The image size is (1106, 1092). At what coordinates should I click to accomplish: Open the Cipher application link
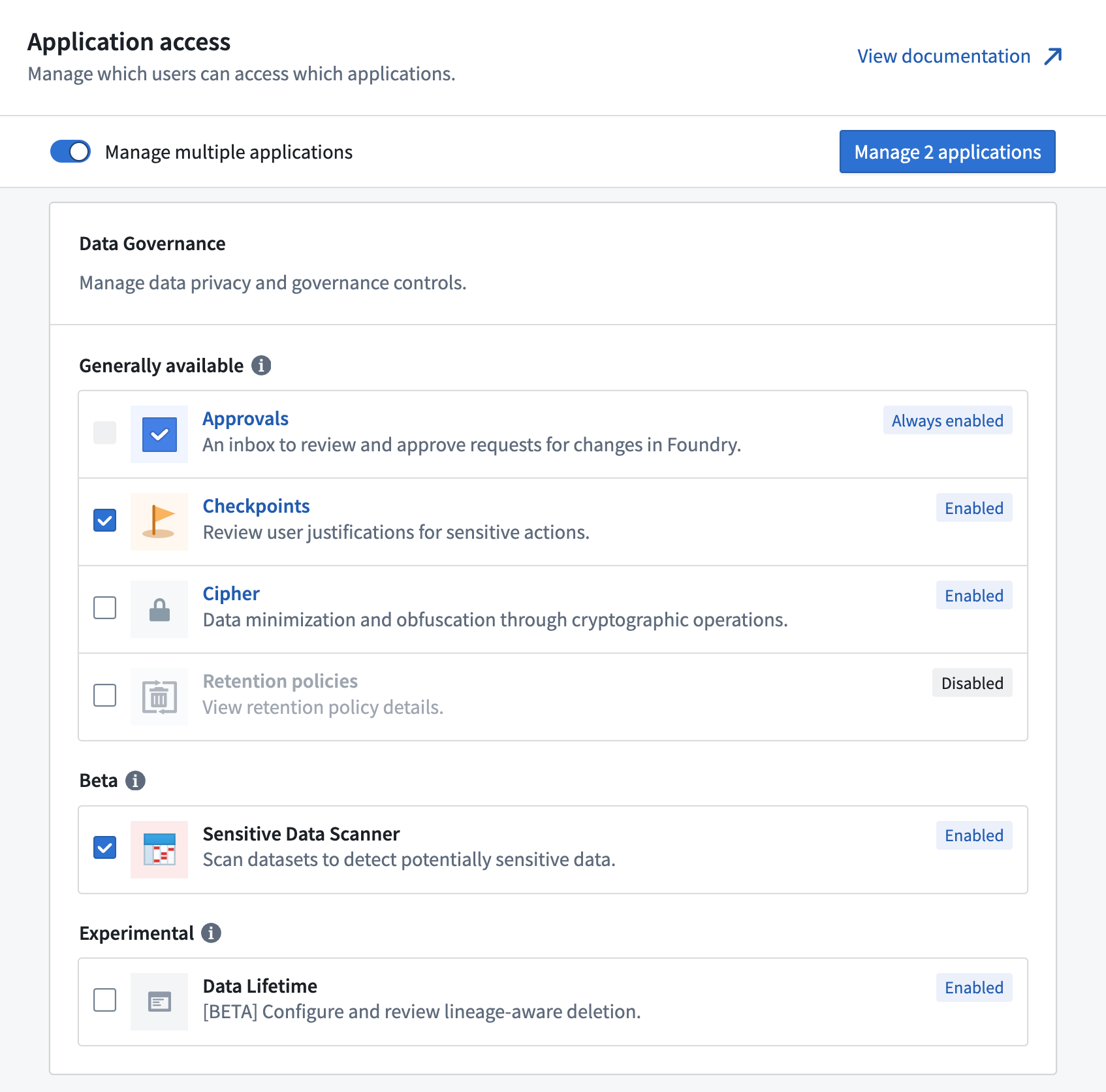(231, 594)
